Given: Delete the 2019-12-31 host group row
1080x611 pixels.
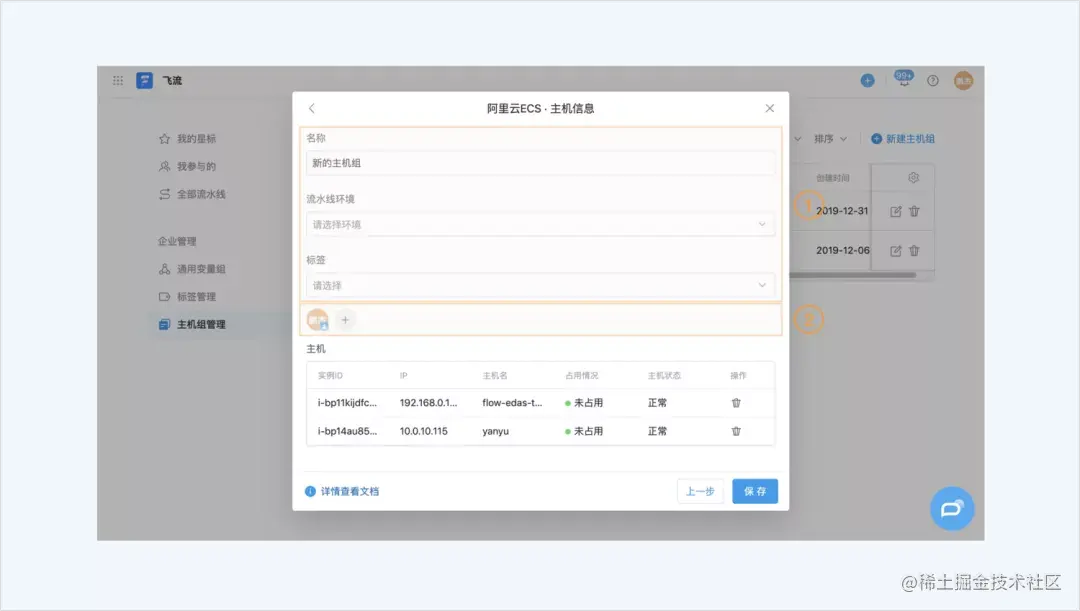Looking at the screenshot, I should coord(914,211).
